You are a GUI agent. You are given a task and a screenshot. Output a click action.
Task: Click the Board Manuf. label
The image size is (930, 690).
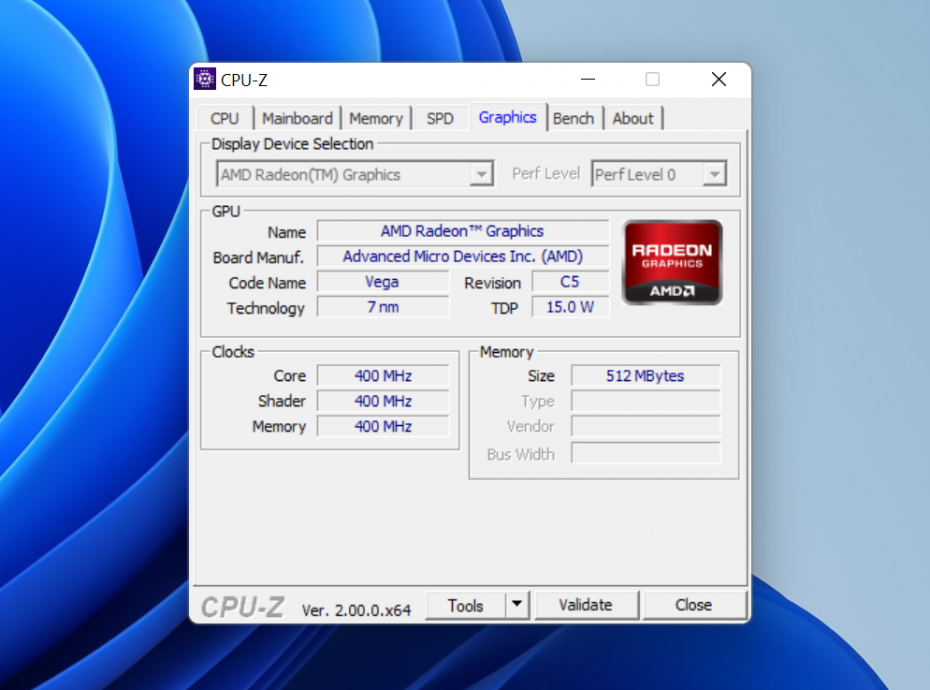coord(258,257)
